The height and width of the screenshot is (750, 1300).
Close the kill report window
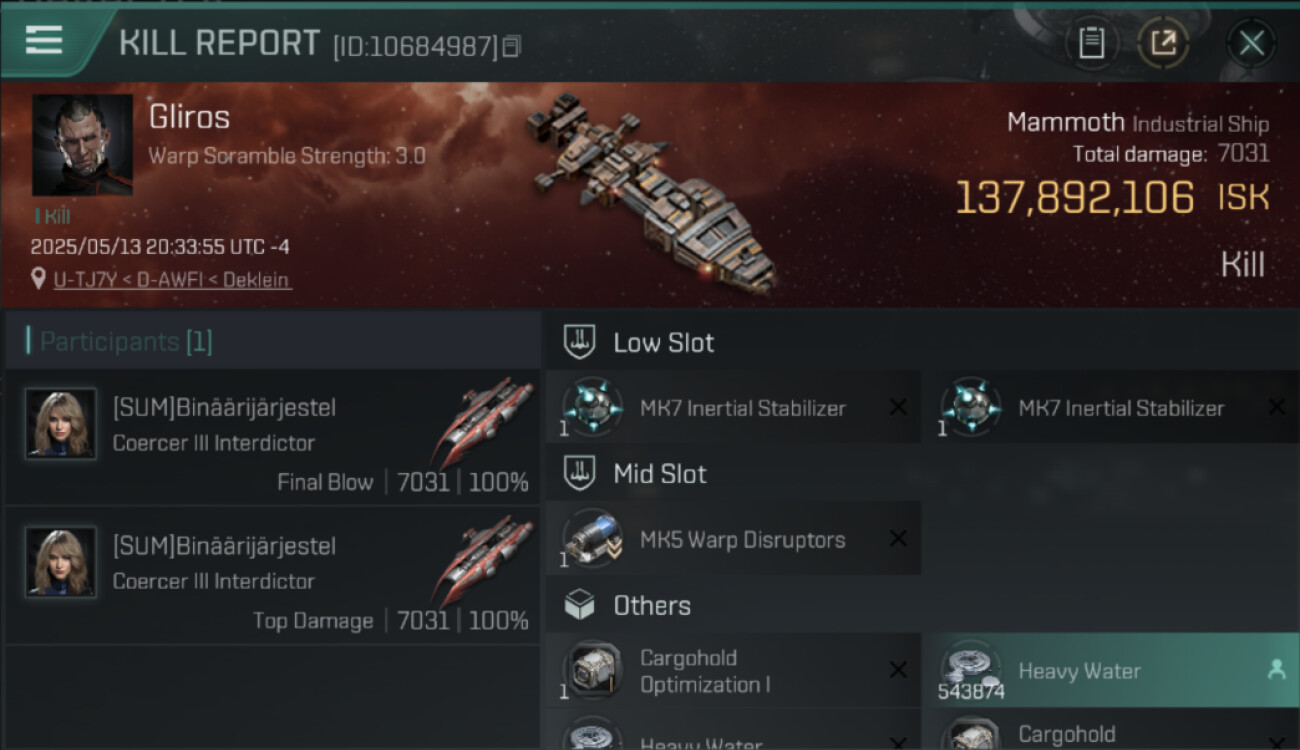(1251, 43)
